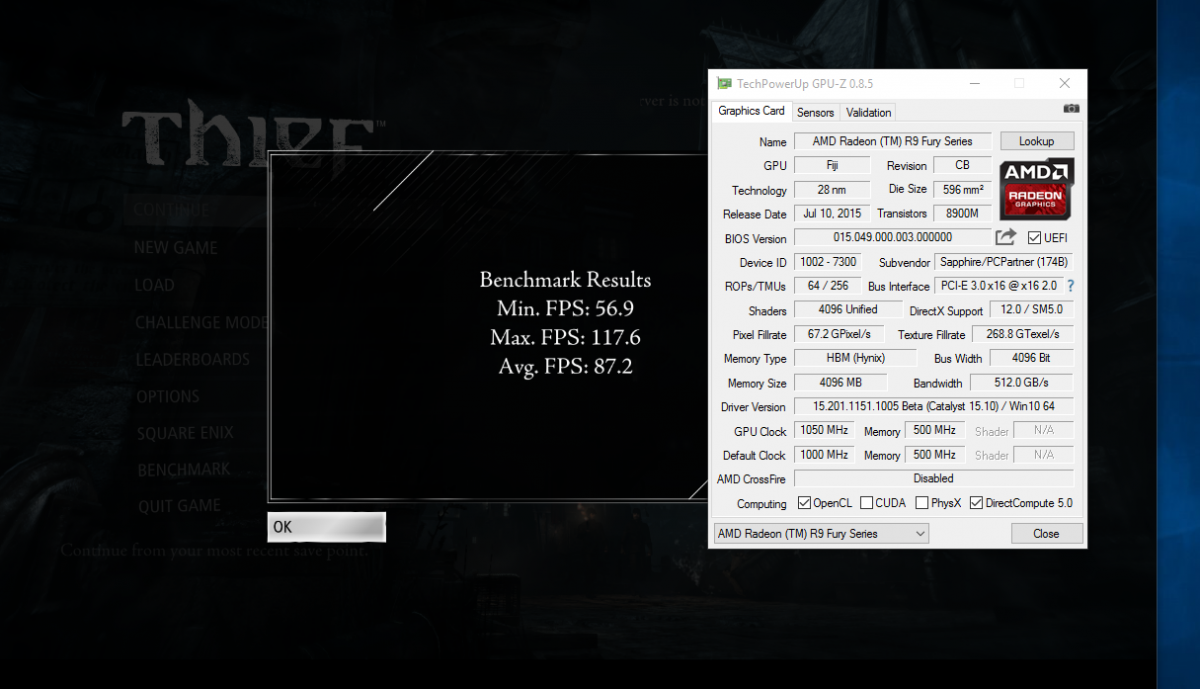
Task: Click the Lookup button
Action: coord(1036,141)
